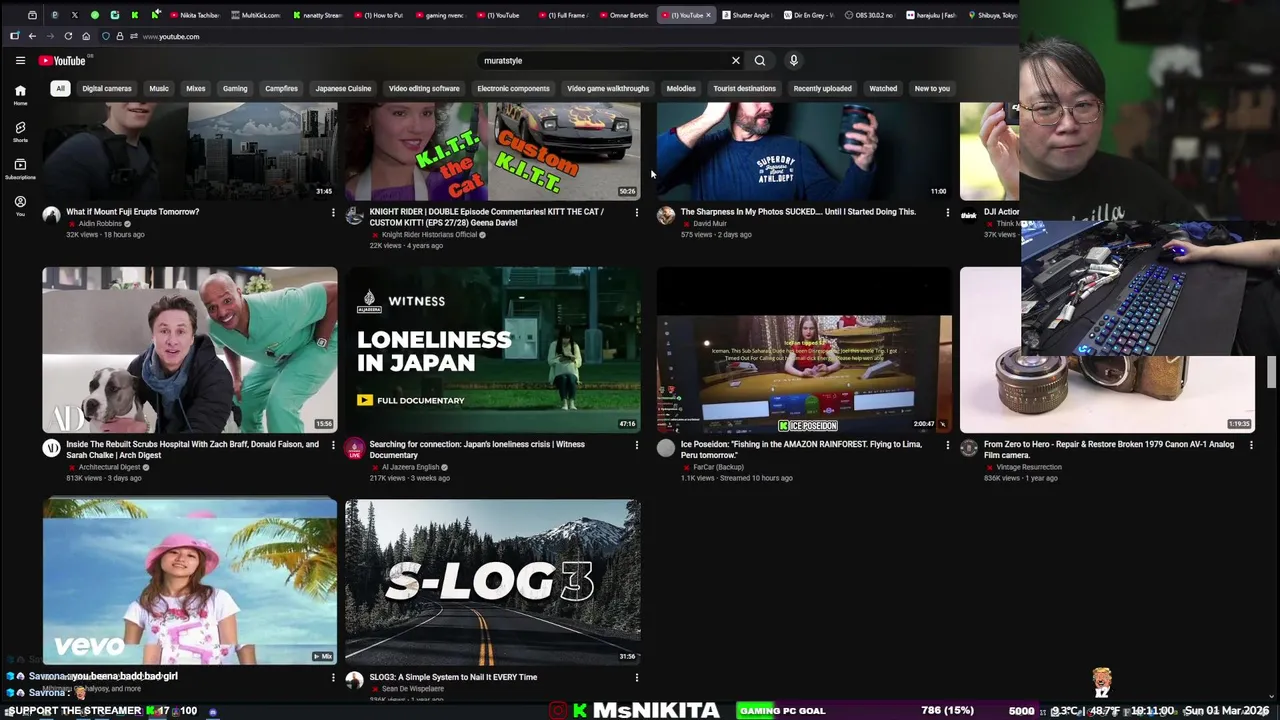Switch to the Nikita Tachibana browser tab
Image resolution: width=1280 pixels, height=720 pixels.
[x=195, y=15]
